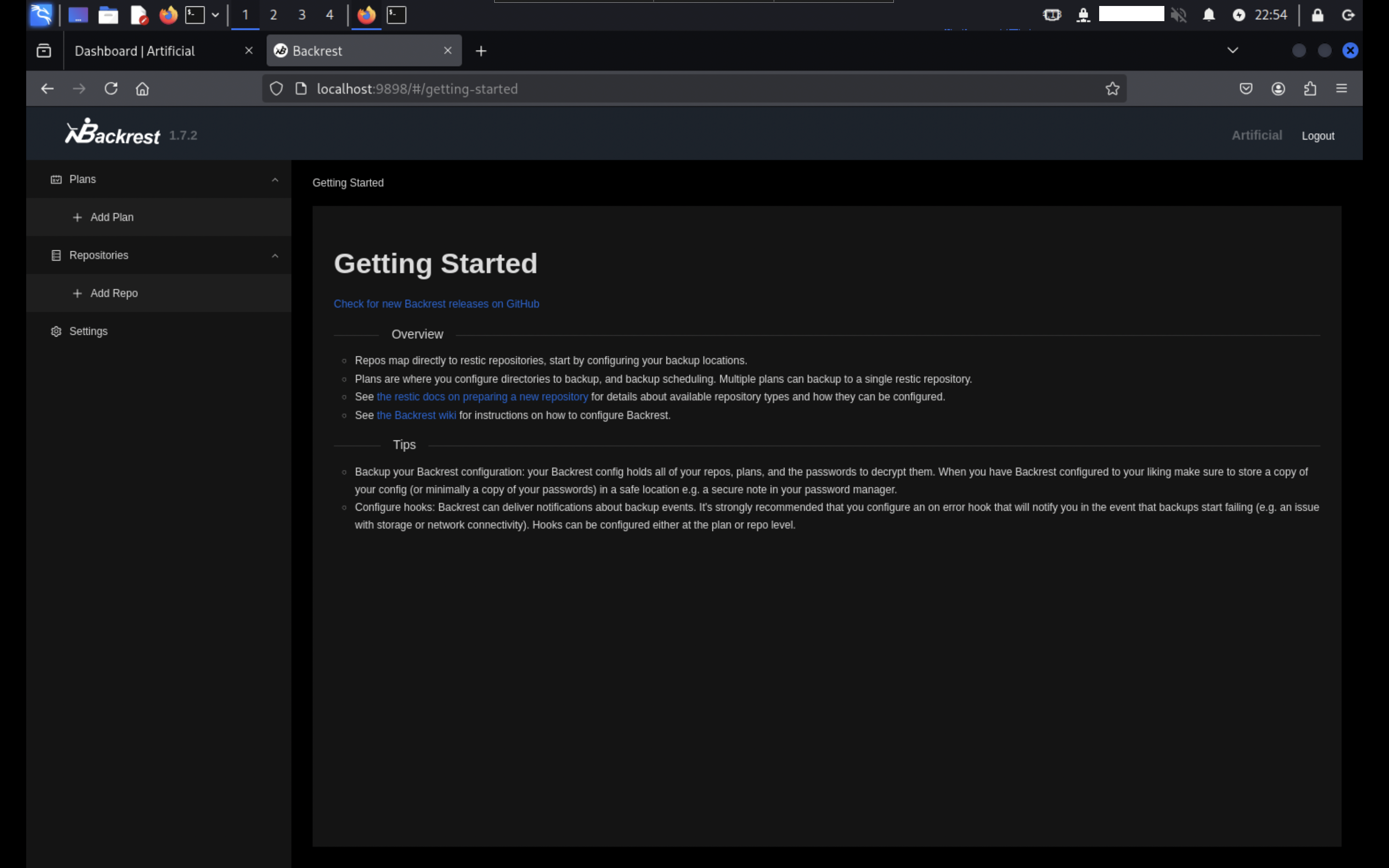The width and height of the screenshot is (1389, 868).
Task: Click the Firefox account icon
Action: [1278, 88]
